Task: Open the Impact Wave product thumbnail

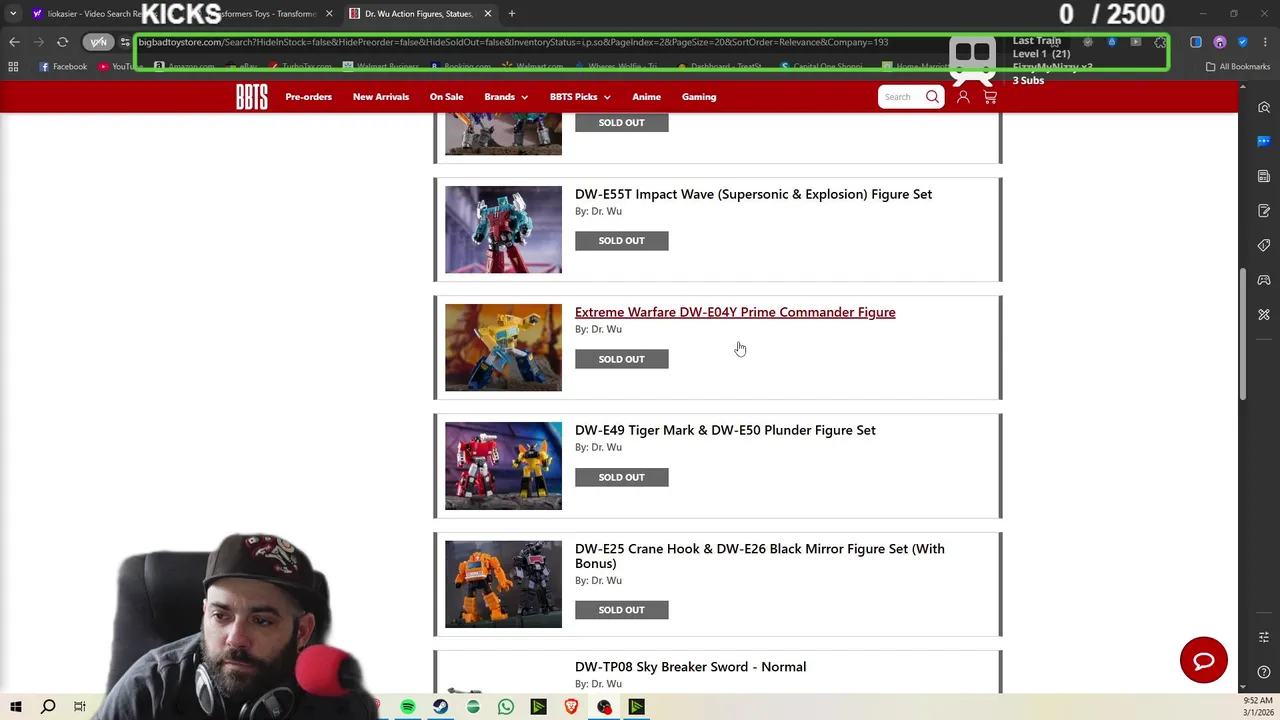Action: click(x=503, y=229)
